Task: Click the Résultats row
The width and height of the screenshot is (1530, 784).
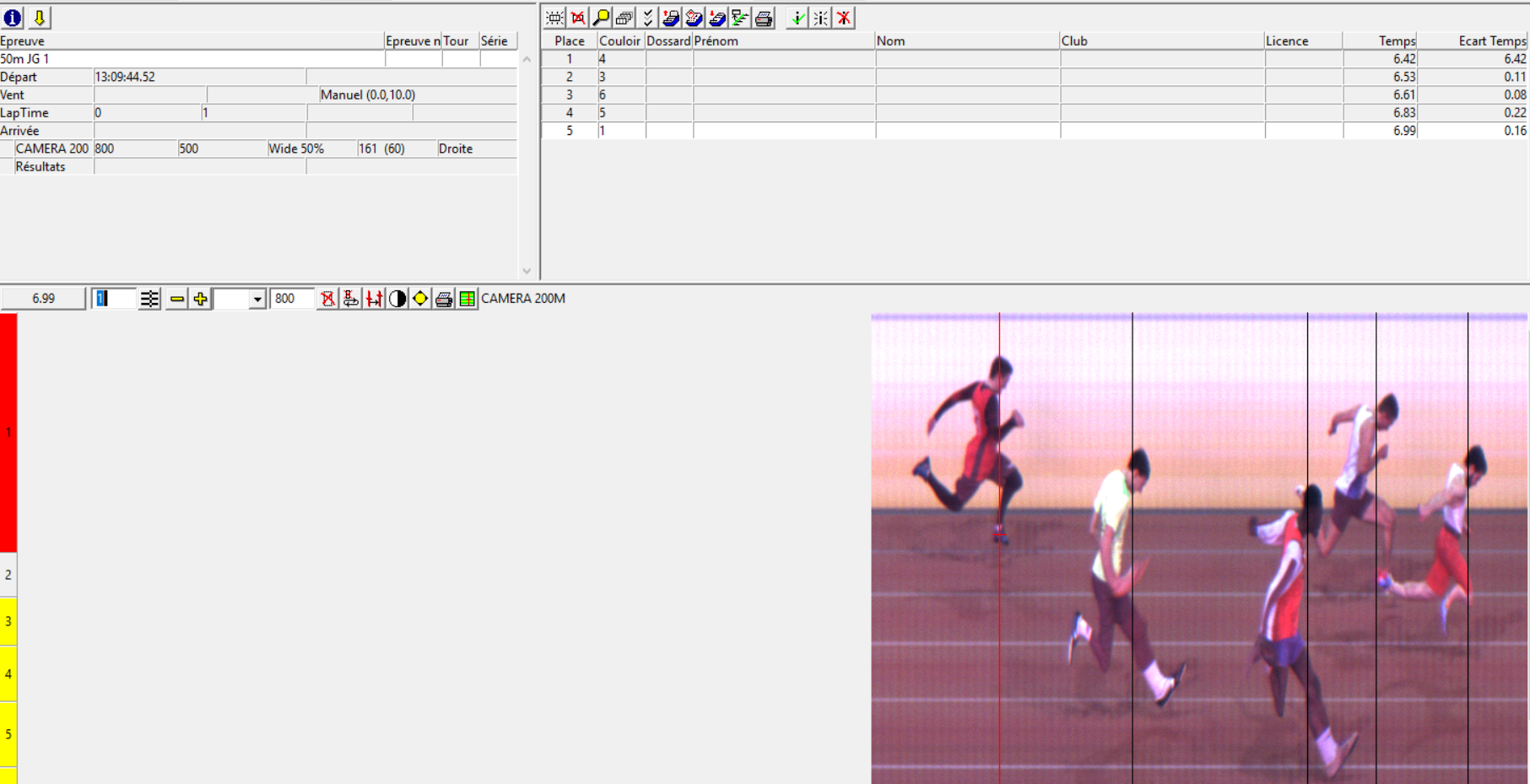Action: [258, 166]
